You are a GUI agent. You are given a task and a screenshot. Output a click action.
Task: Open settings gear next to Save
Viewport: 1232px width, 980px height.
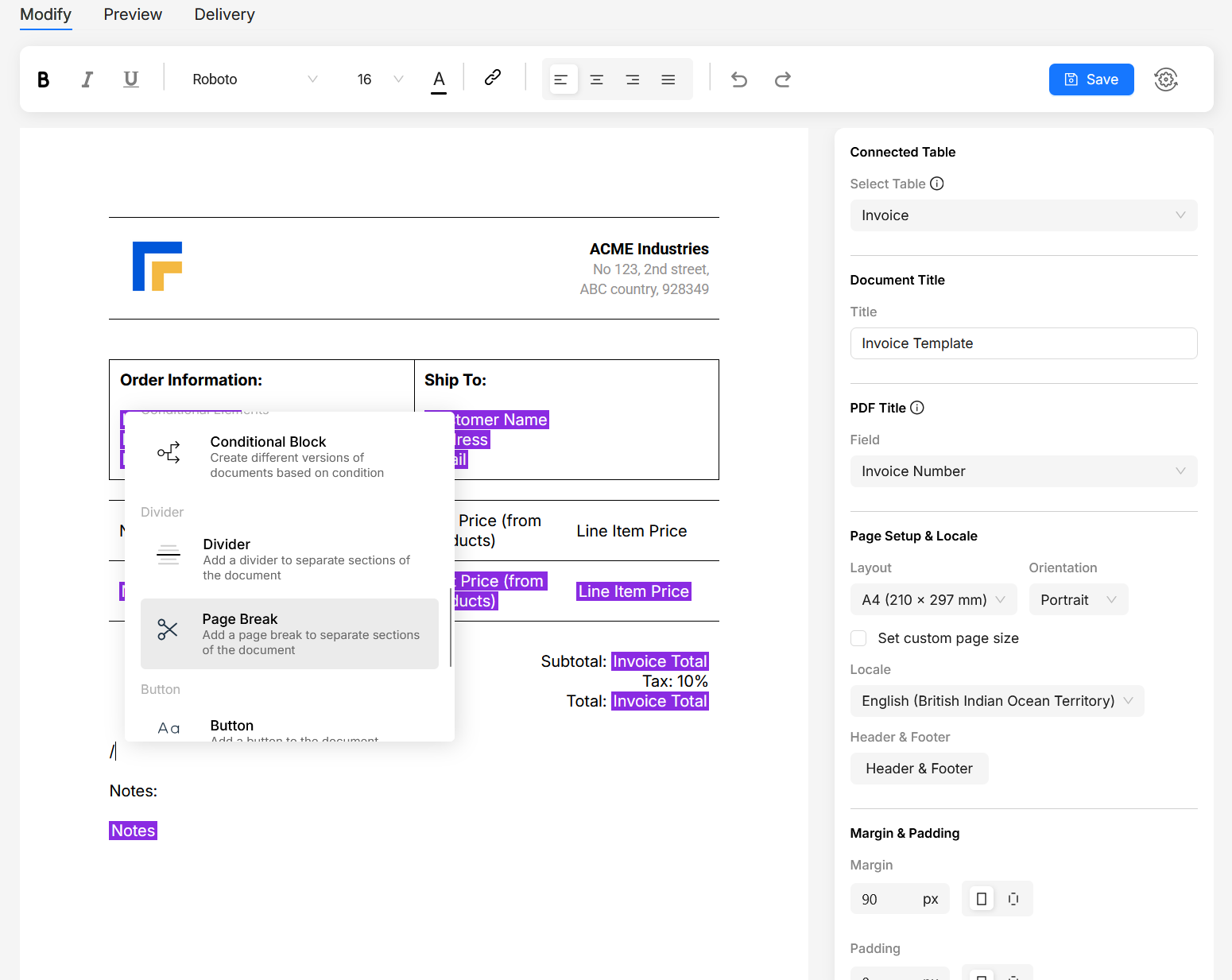[1165, 79]
